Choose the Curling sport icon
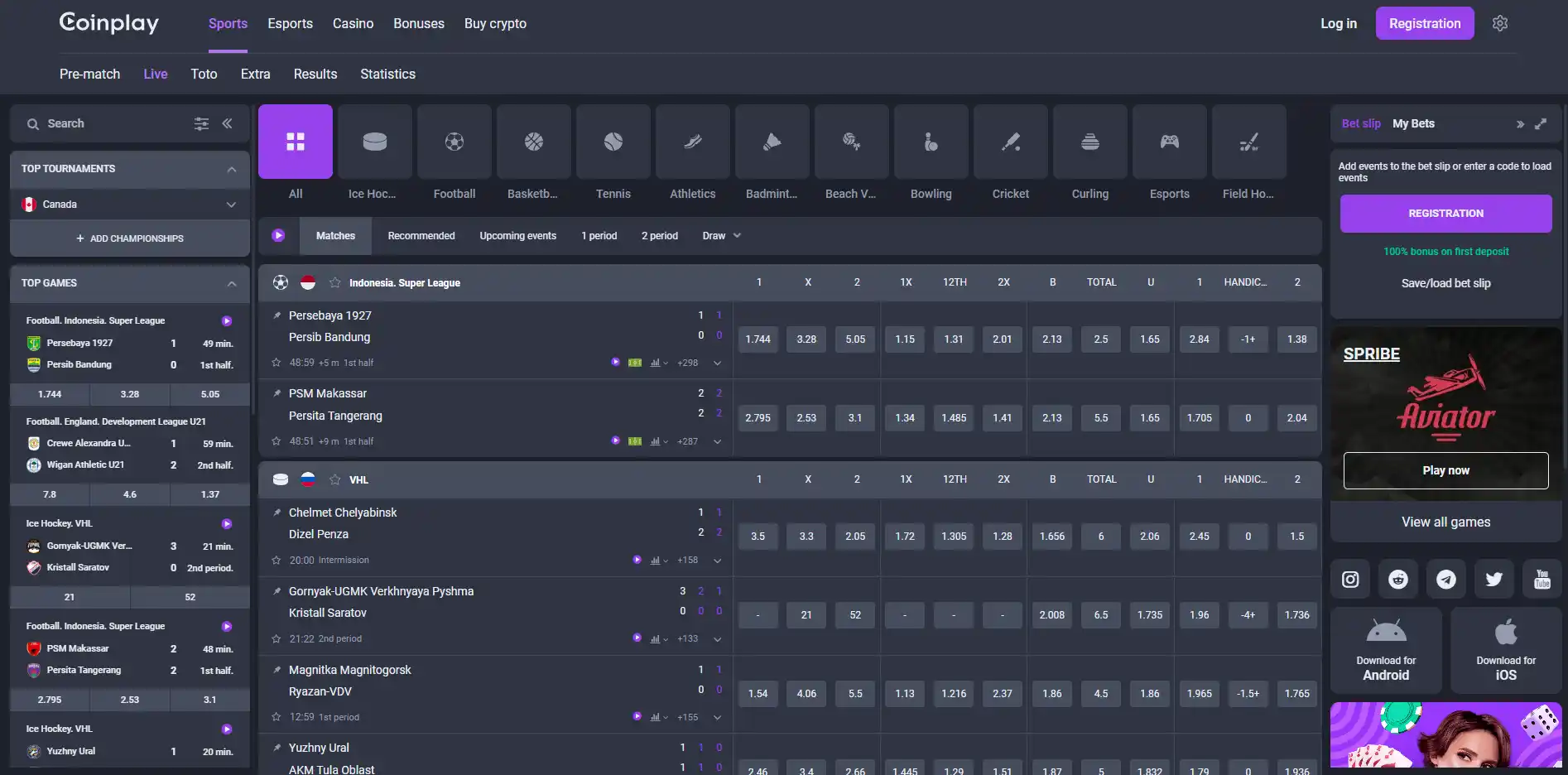1568x775 pixels. (x=1090, y=142)
